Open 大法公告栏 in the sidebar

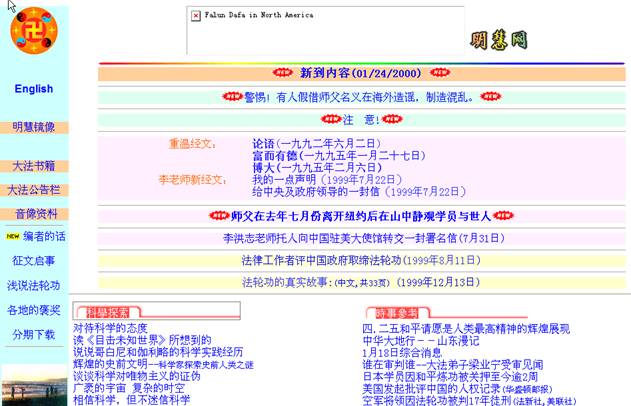pos(34,190)
